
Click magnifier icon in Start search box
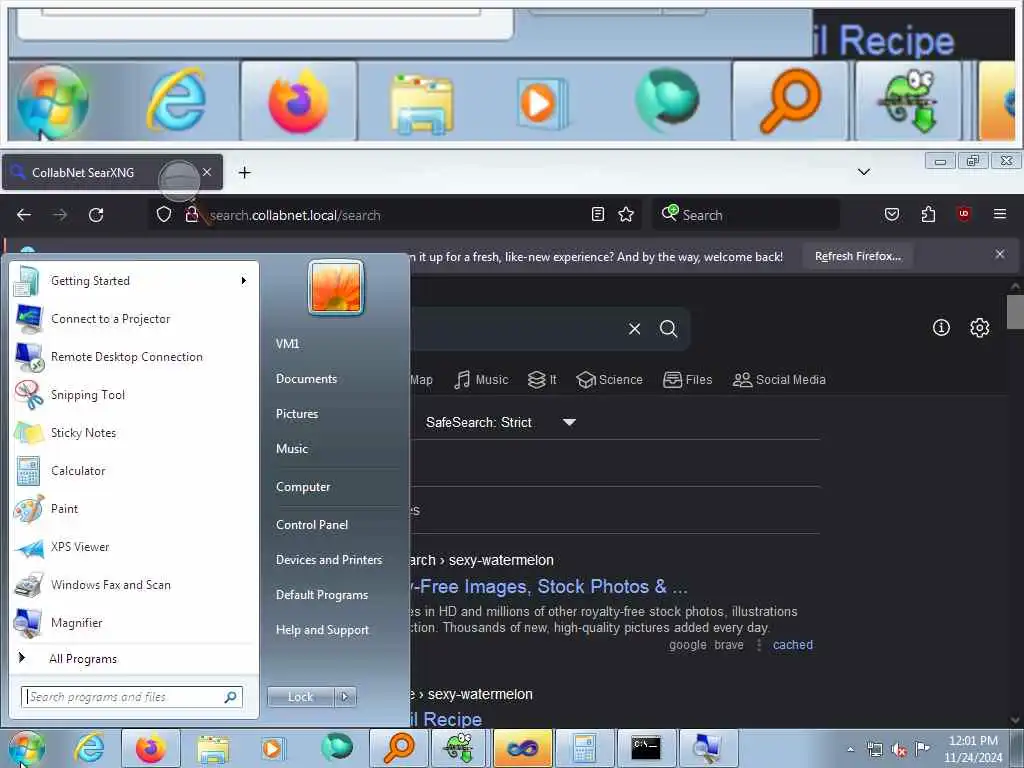coord(231,697)
